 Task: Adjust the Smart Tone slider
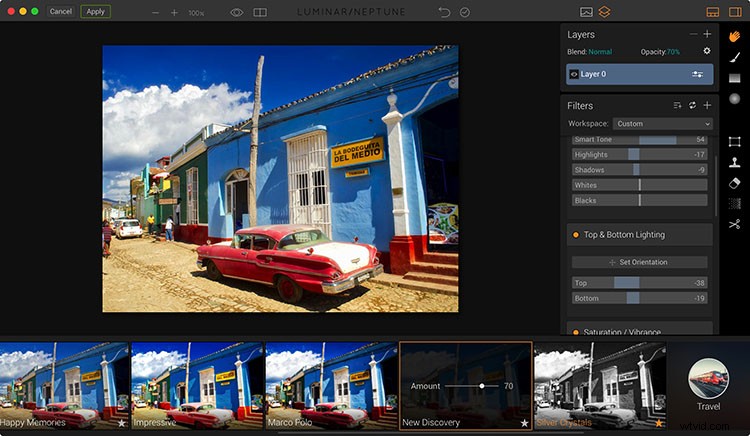coord(640,140)
